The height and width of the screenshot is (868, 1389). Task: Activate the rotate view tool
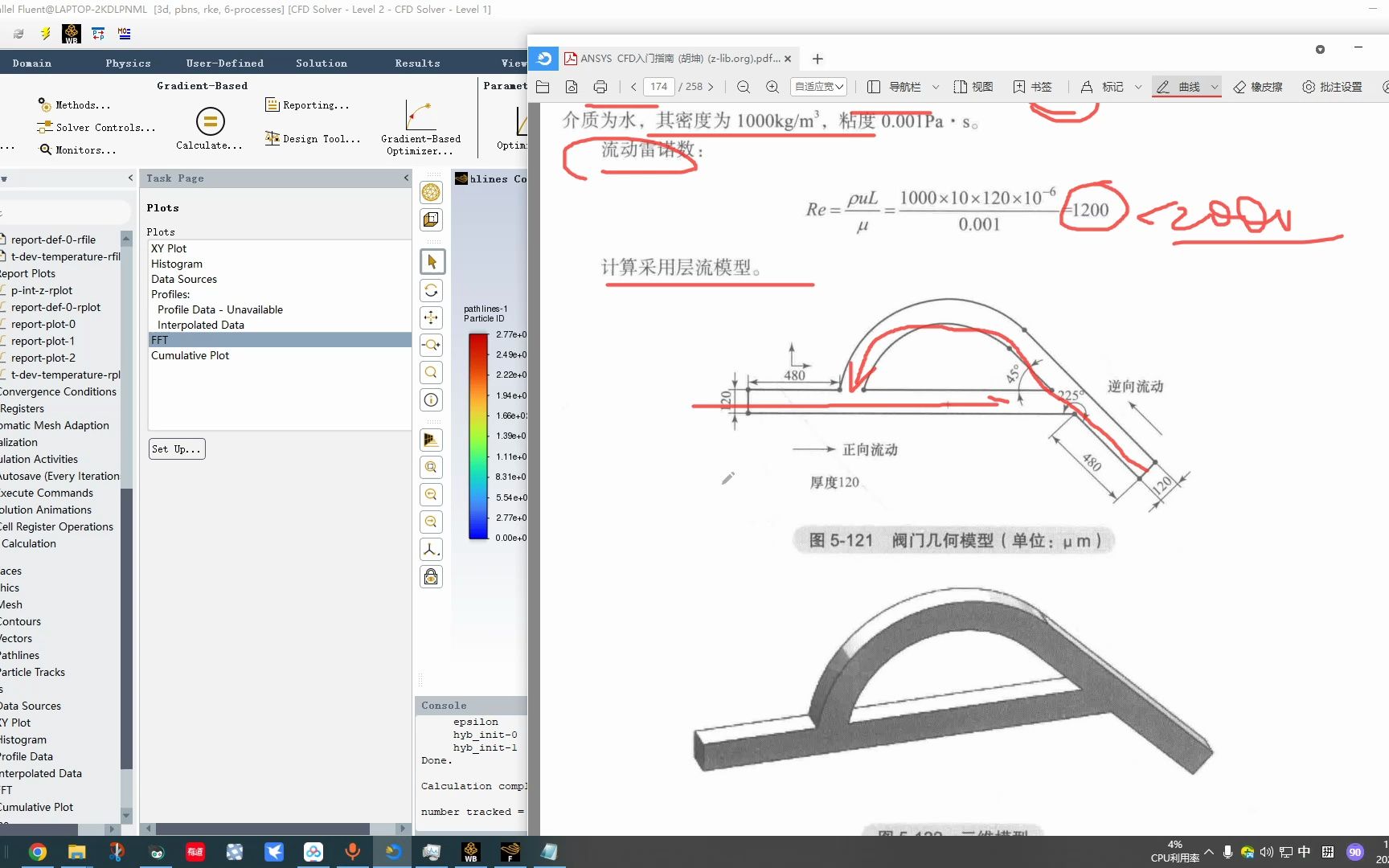tap(432, 291)
